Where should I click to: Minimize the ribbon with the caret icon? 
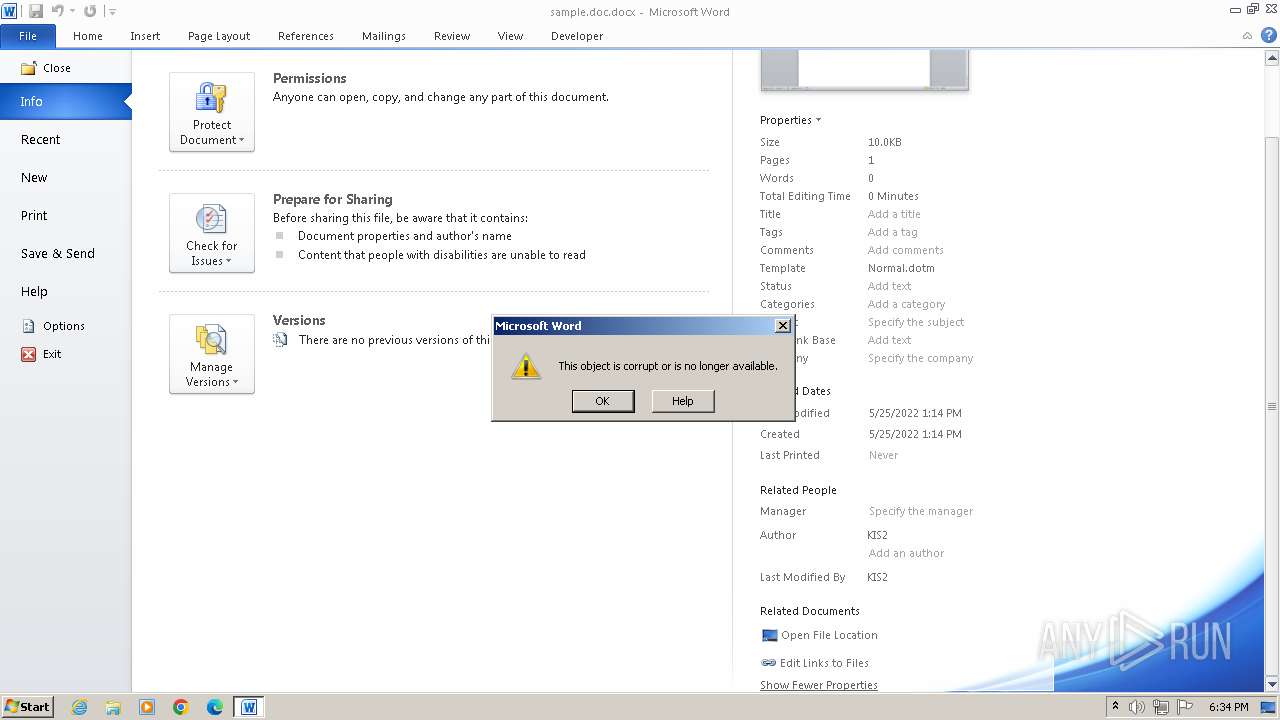point(1247,36)
